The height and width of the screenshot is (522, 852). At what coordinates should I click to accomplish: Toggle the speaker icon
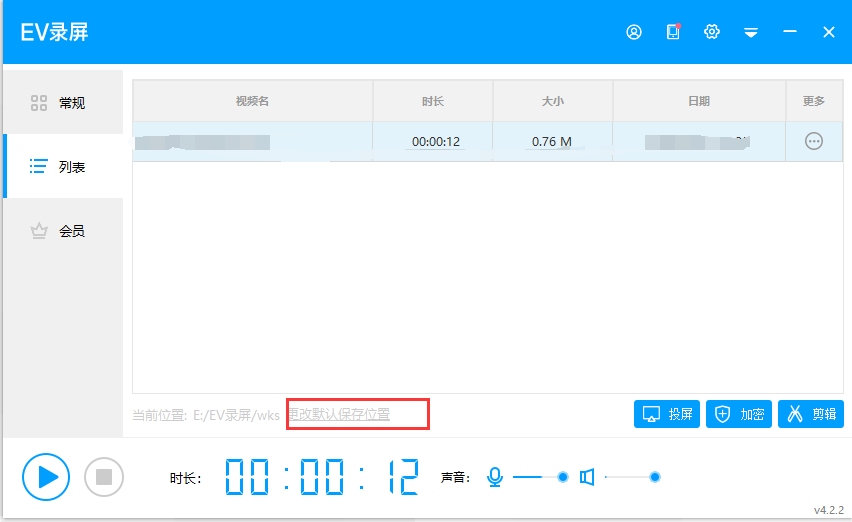(587, 477)
